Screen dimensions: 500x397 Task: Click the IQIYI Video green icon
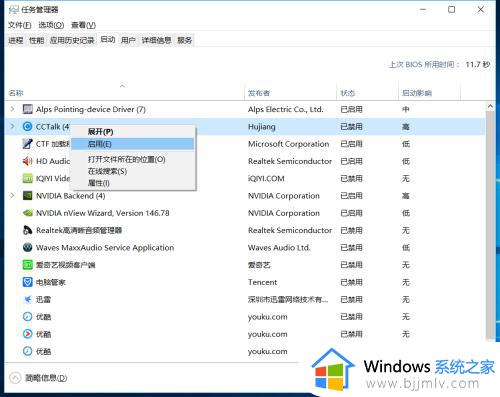tap(27, 178)
